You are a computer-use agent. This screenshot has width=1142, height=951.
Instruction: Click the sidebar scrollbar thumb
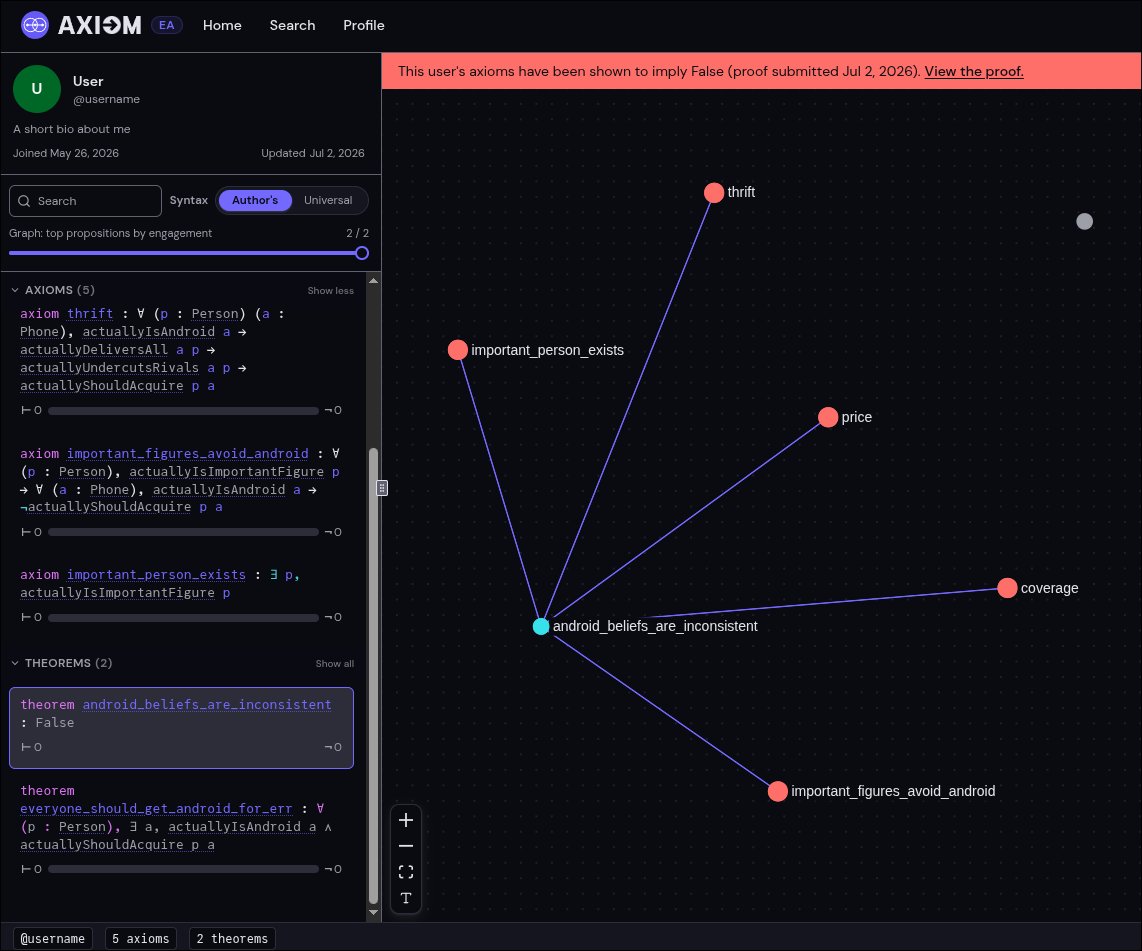[x=374, y=675]
